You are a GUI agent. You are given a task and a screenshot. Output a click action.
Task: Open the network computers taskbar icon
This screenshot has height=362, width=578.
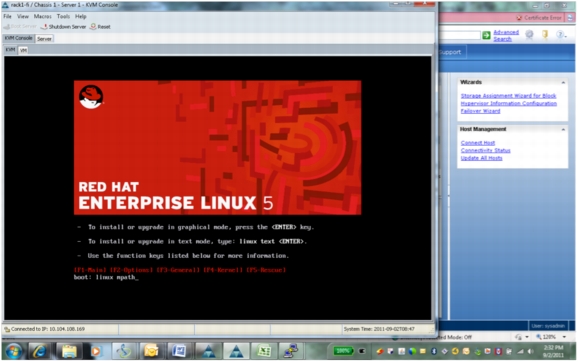click(x=291, y=351)
